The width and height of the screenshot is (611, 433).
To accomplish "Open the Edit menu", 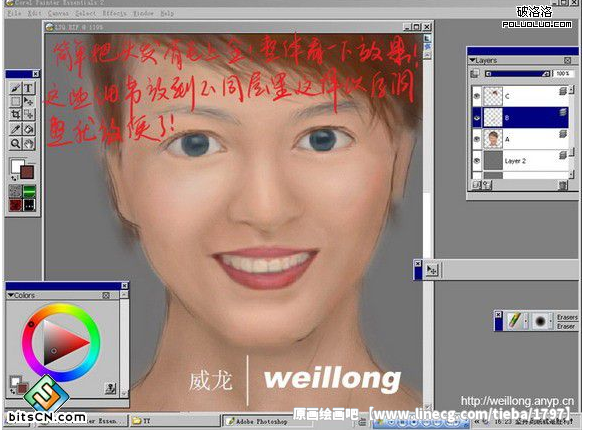I will pyautogui.click(x=34, y=13).
